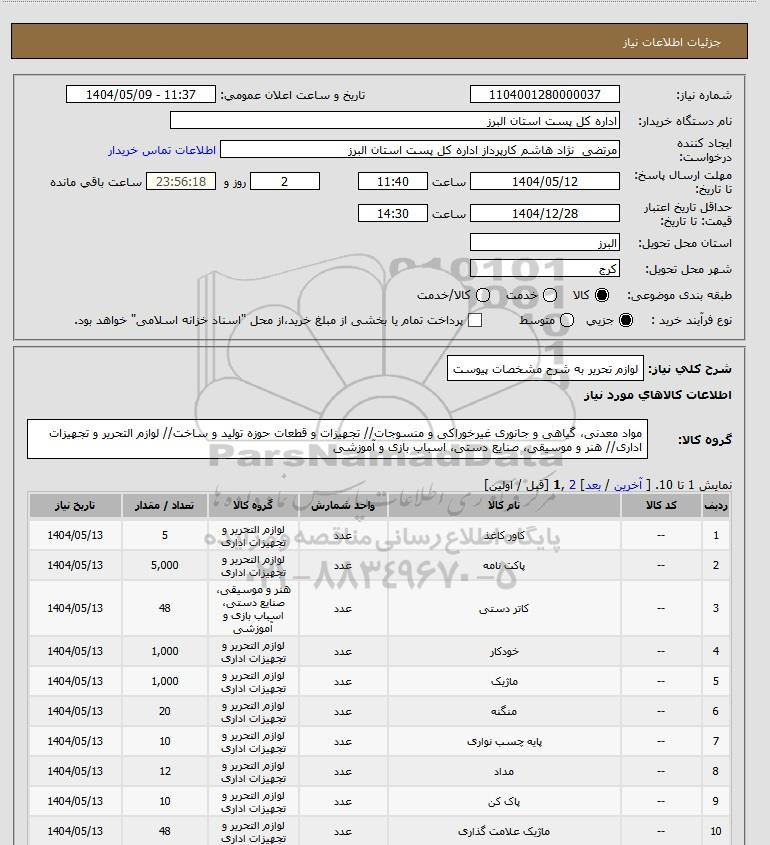
Task: Click the request creator field مرتضی نژاد هاشم
Action: [x=420, y=150]
